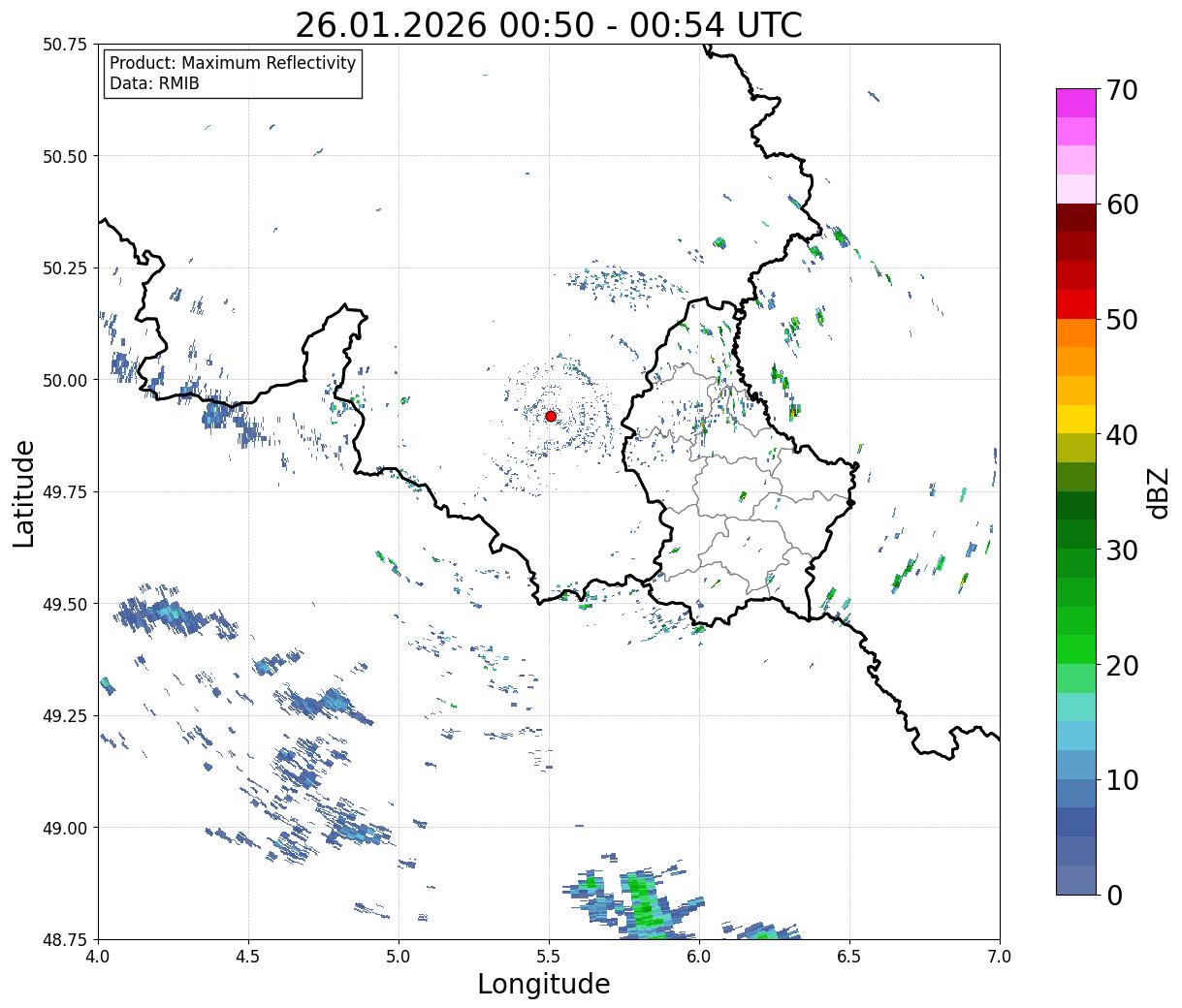
Task: Click the 'Product: Maximum Reflectivity' label
Action: (x=233, y=63)
